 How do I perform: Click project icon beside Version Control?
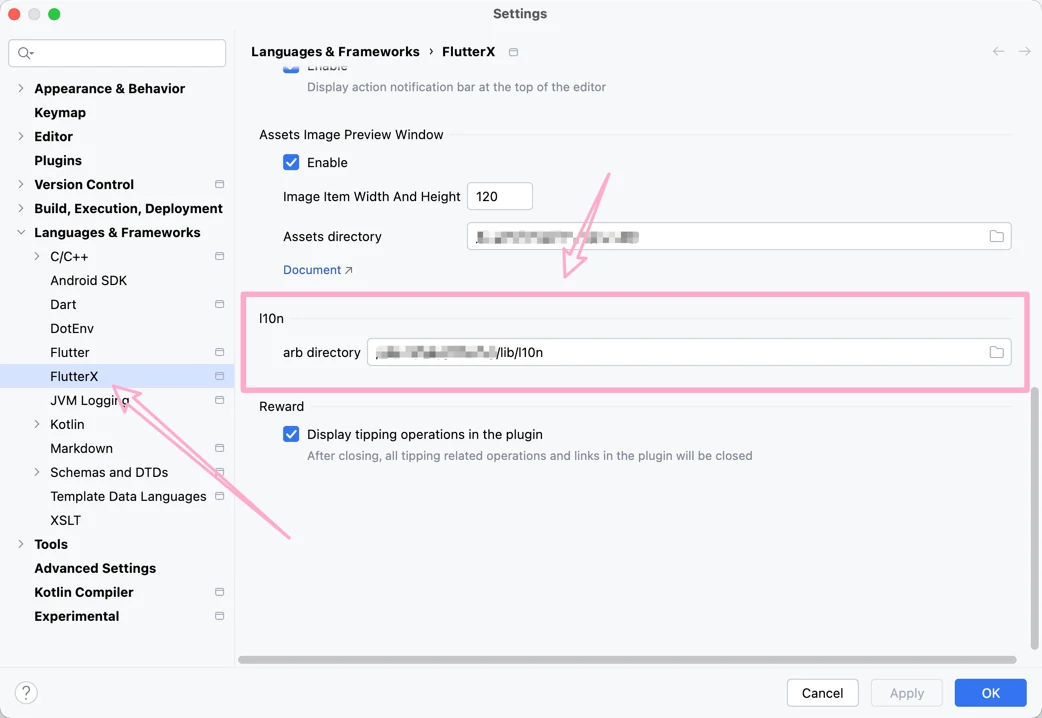tap(219, 184)
